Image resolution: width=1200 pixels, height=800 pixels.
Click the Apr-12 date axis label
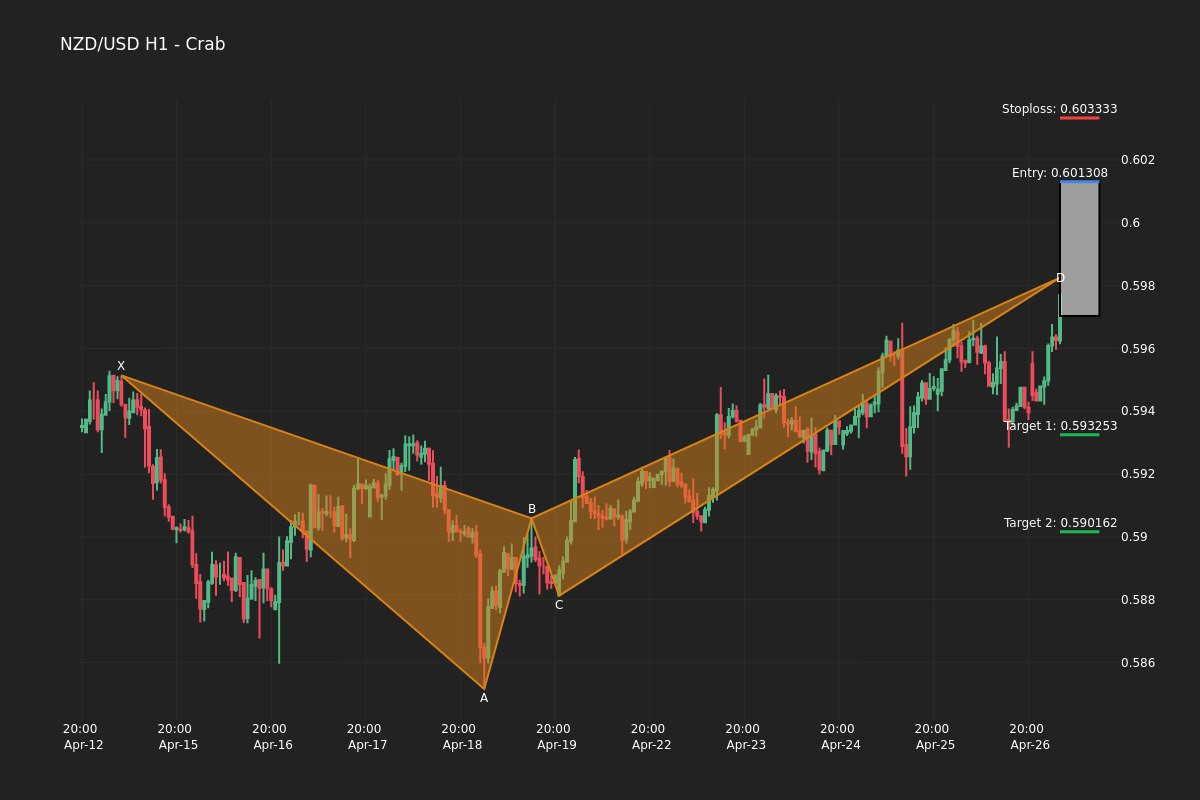83,745
